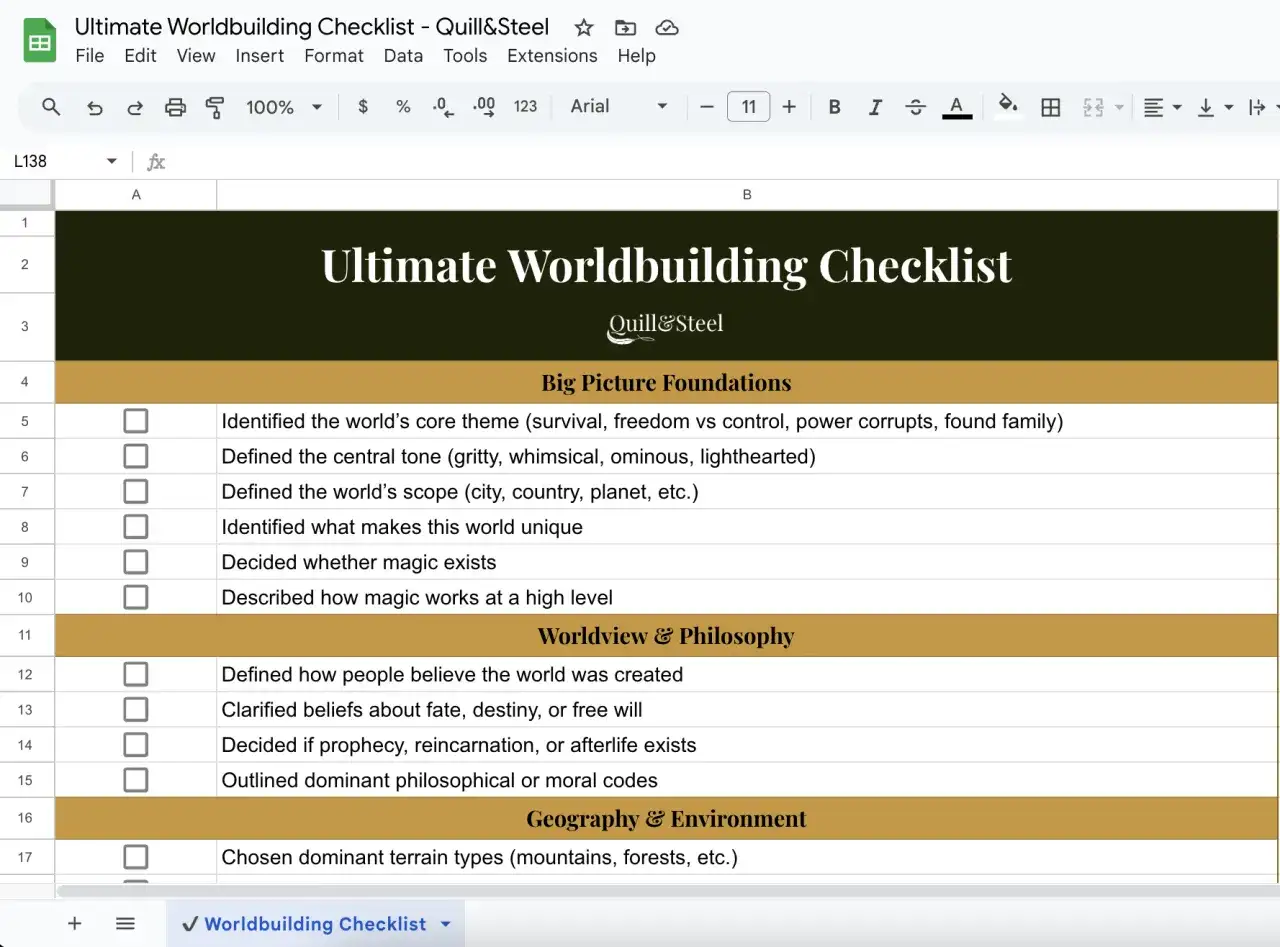
Task: Check the 'Decided whether magic exists' checkbox
Action: coord(135,561)
